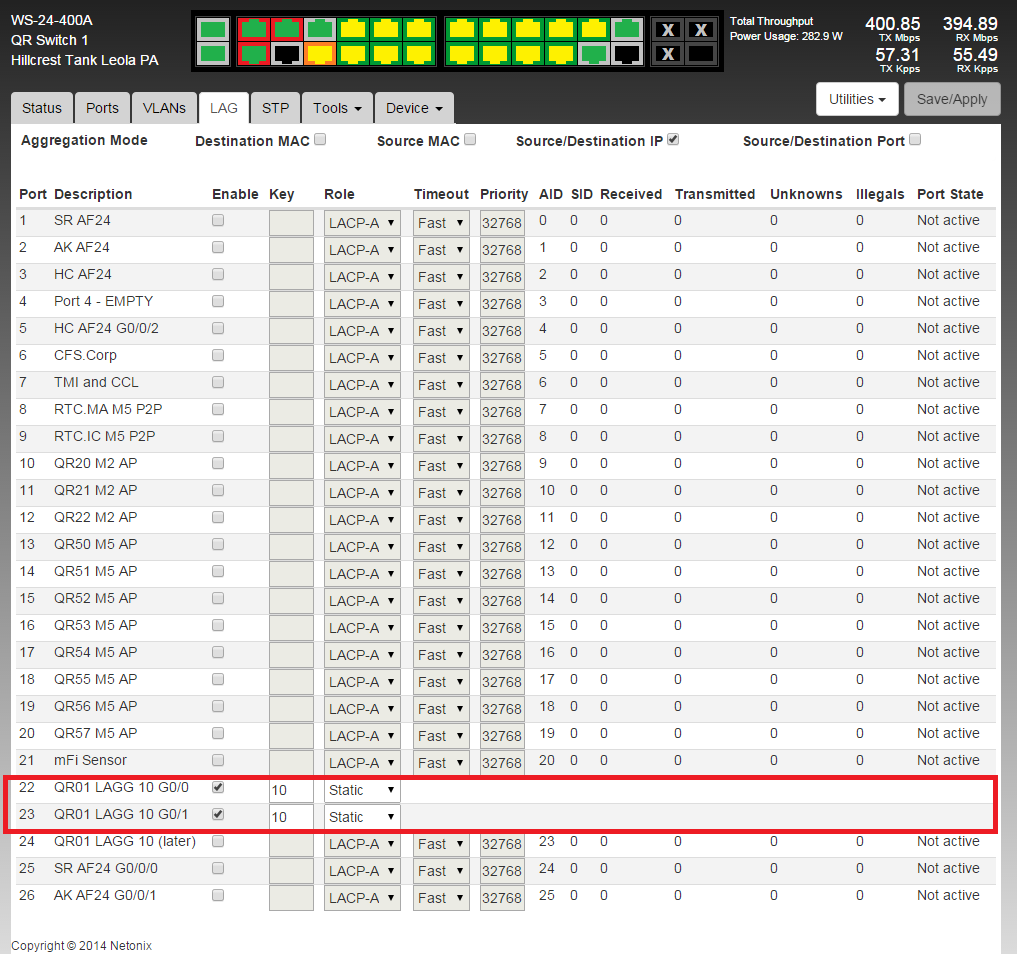Screen dimensions: 1017x954
Task: Open Timeout dropdown for port 1 SR AF24
Action: click(441, 223)
